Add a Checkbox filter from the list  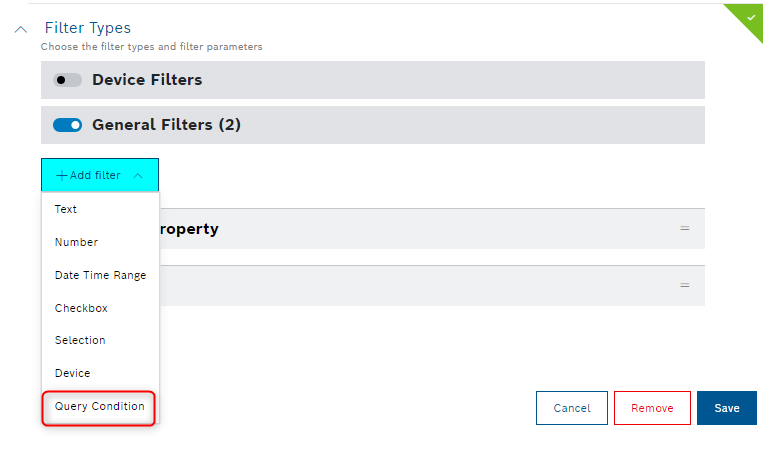tap(81, 308)
